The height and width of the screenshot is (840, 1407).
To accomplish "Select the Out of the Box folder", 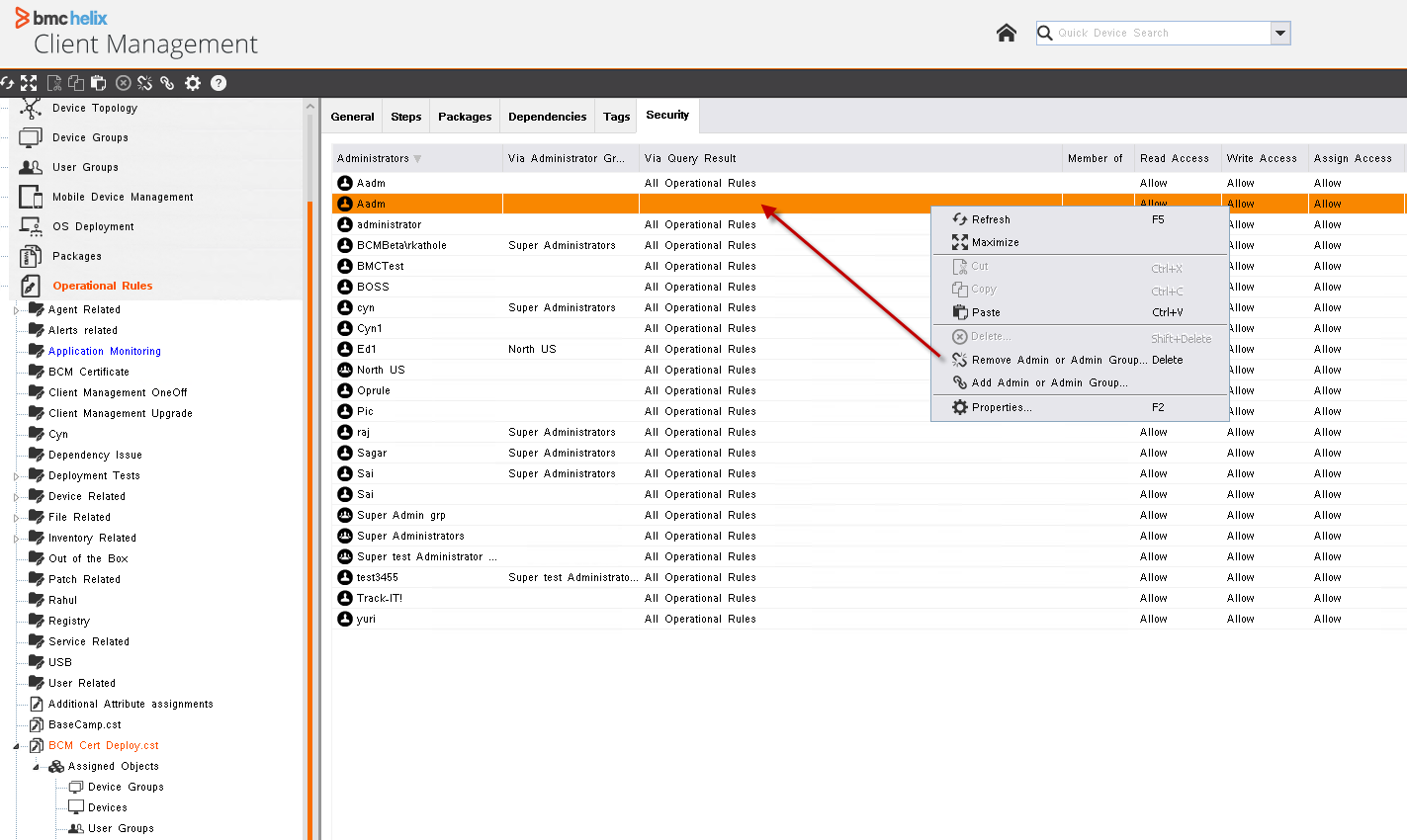I will coord(88,558).
